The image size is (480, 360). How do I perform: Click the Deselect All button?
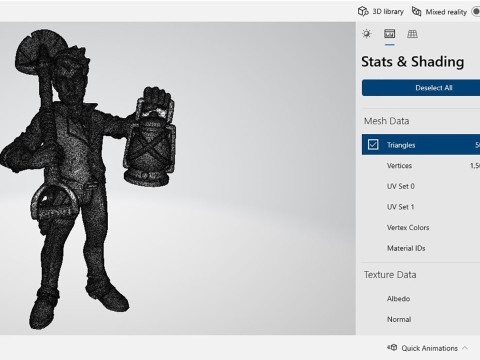click(x=421, y=88)
